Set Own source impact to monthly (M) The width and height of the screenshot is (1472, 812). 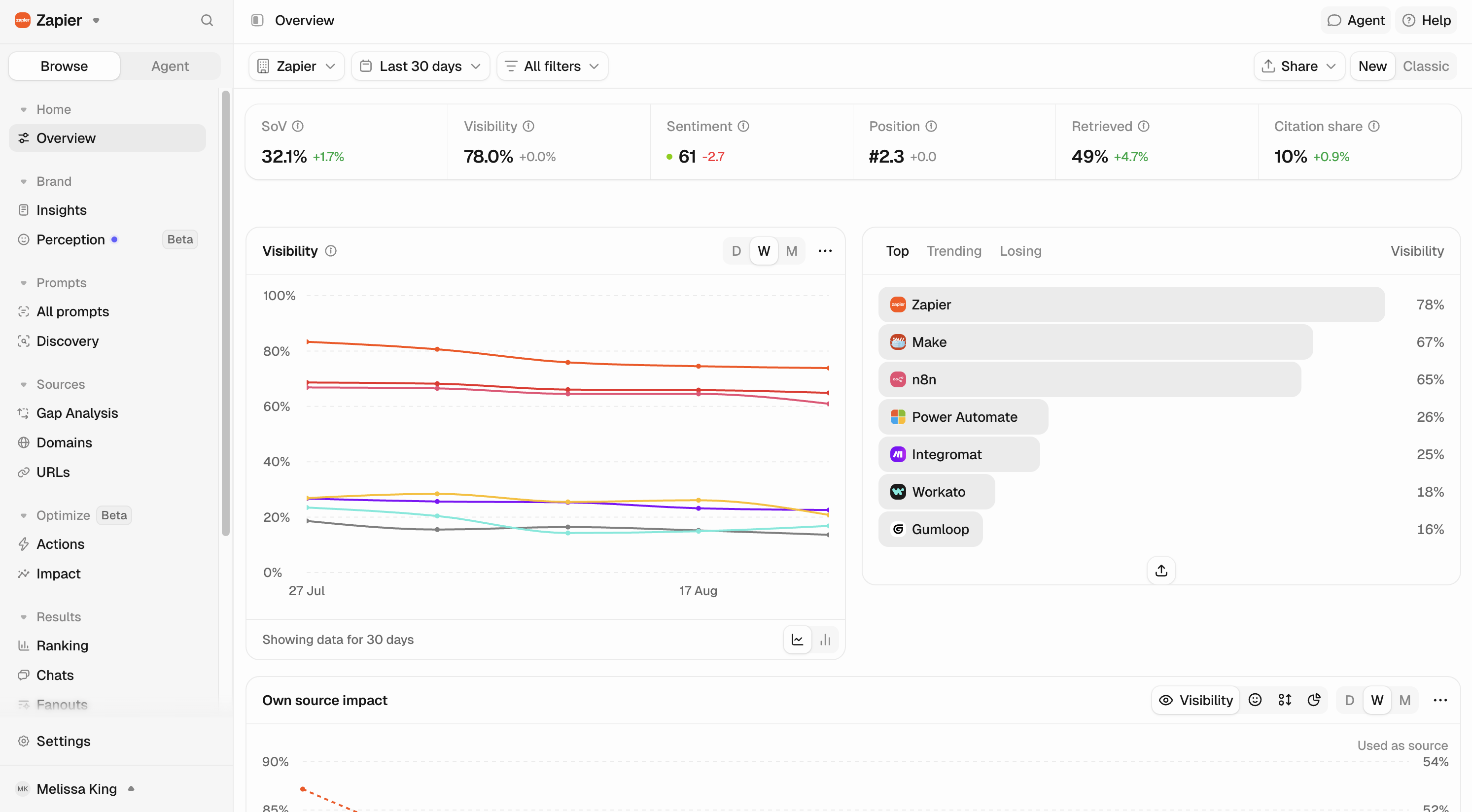(x=1404, y=700)
